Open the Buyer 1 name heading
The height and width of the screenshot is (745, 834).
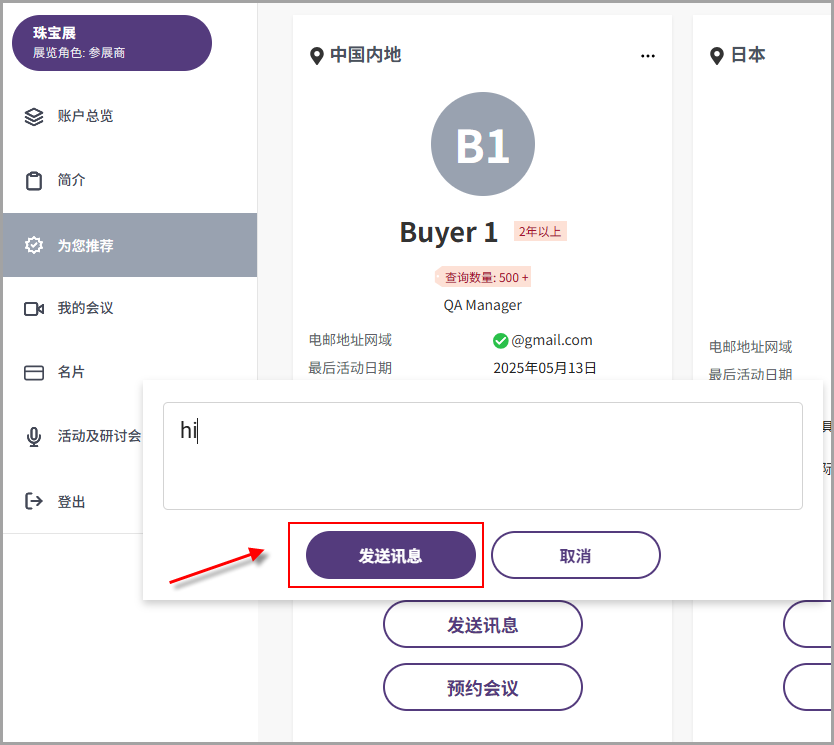click(x=448, y=232)
